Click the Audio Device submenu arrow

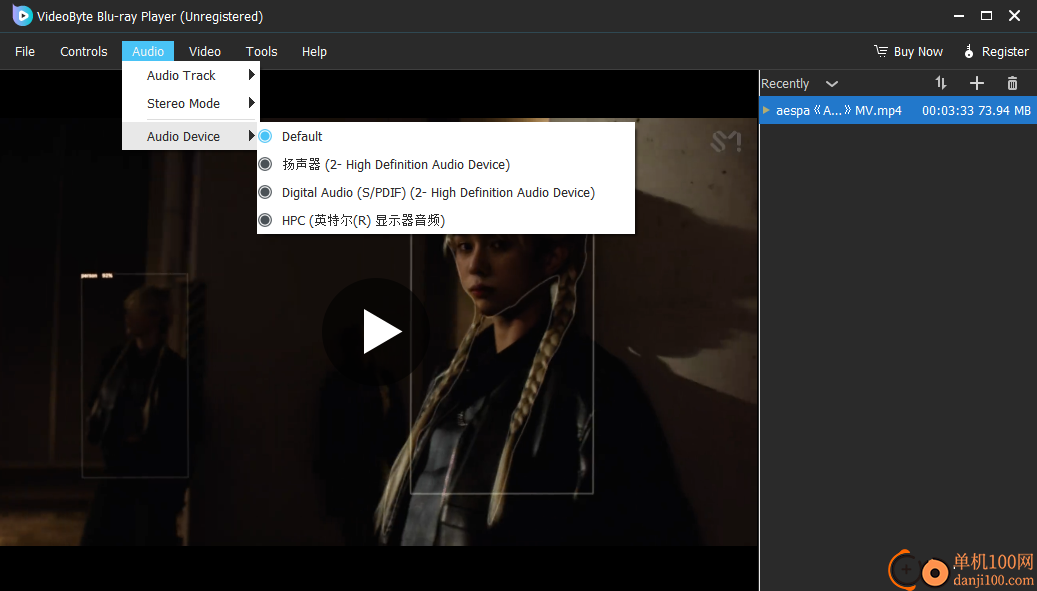(251, 136)
